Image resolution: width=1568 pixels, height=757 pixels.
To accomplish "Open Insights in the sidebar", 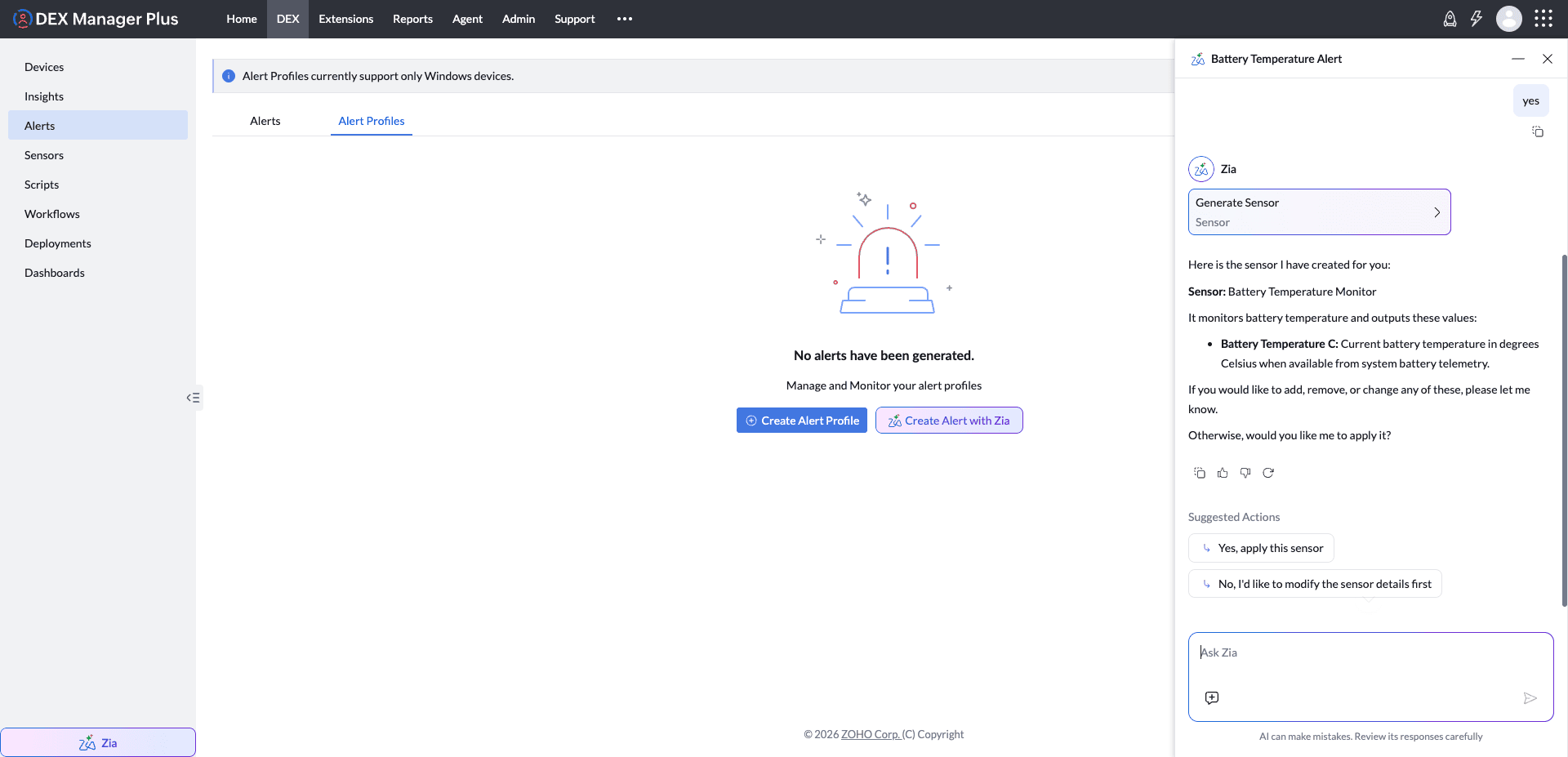I will click(x=98, y=96).
